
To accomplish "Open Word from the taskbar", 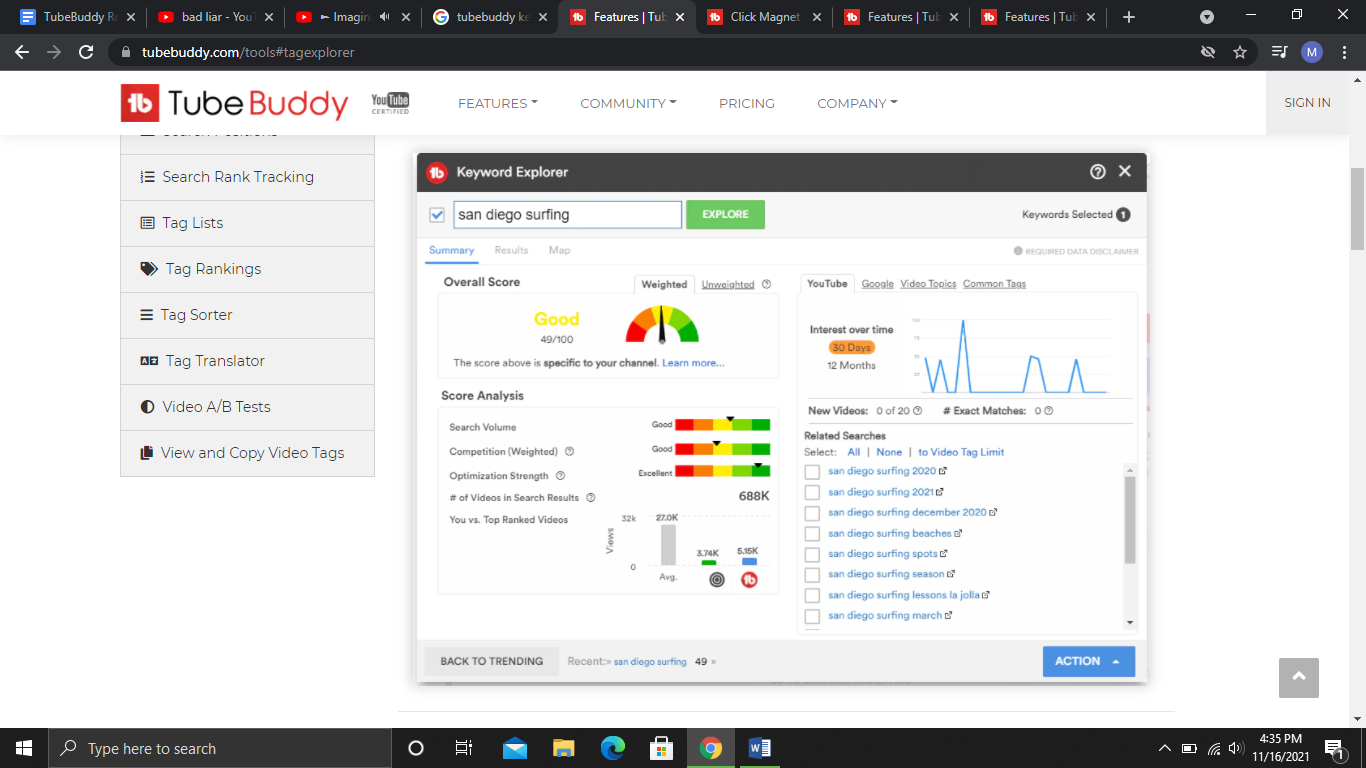I will tap(759, 748).
